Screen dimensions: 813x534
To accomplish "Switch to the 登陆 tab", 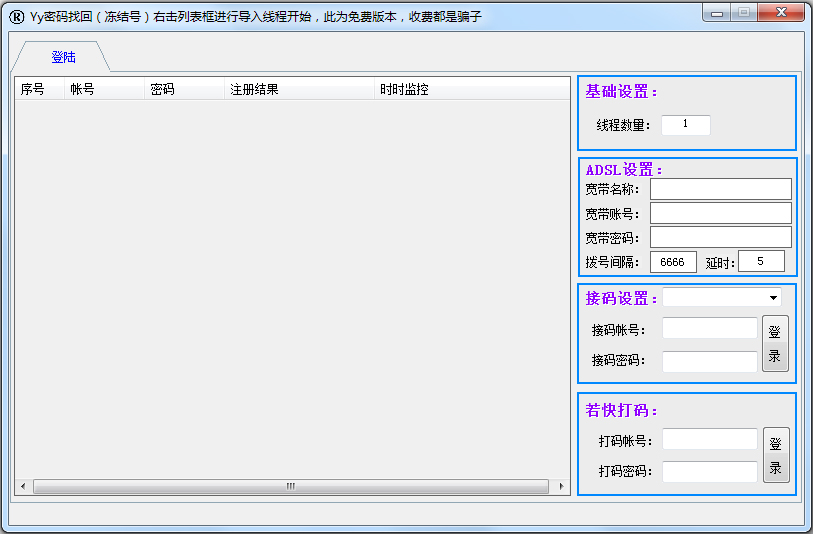I will coord(63,57).
